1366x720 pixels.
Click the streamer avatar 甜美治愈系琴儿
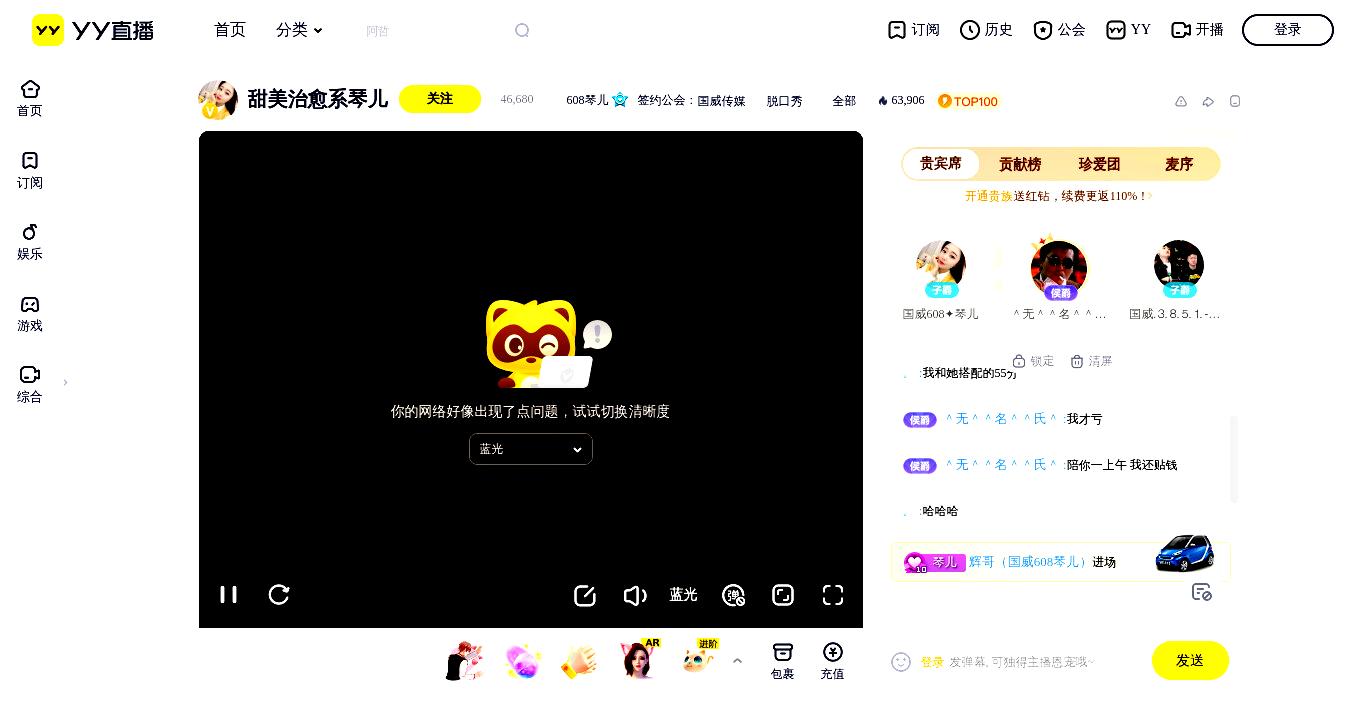tap(218, 100)
